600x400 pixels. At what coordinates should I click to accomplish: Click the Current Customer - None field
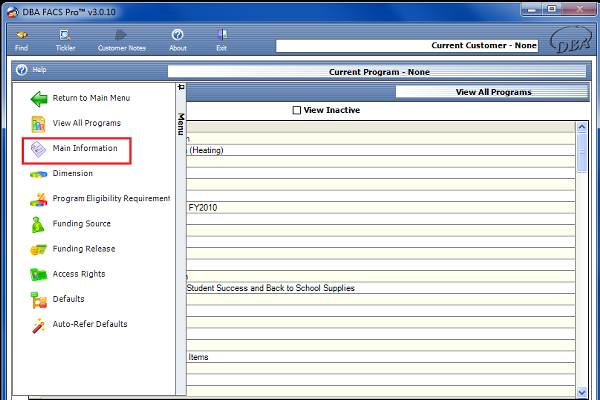[407, 46]
